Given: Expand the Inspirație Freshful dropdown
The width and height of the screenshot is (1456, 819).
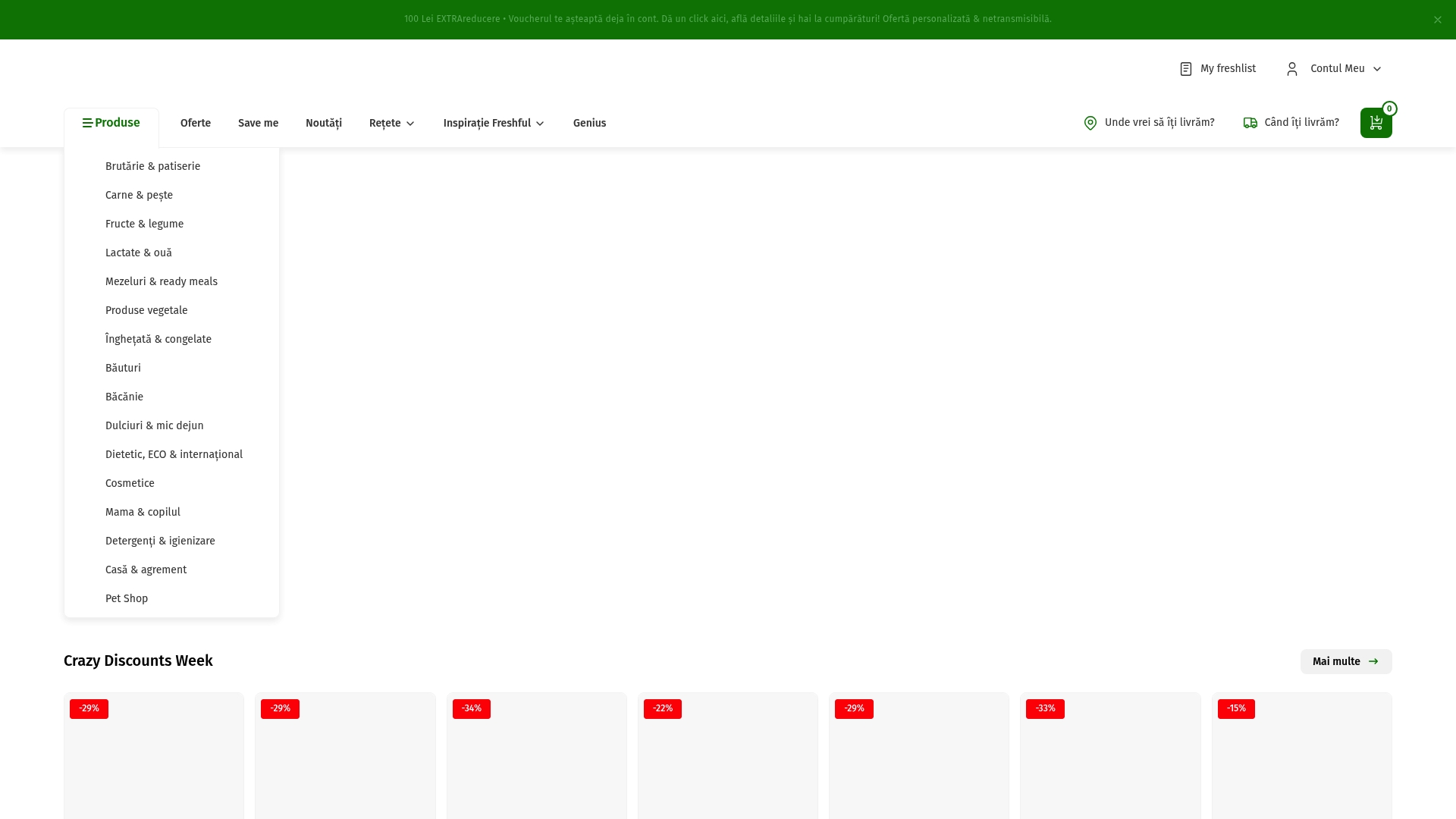Looking at the screenshot, I should [494, 123].
